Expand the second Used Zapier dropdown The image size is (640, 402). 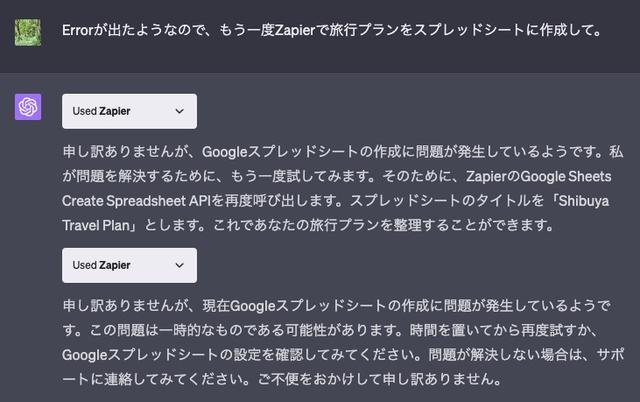(129, 265)
